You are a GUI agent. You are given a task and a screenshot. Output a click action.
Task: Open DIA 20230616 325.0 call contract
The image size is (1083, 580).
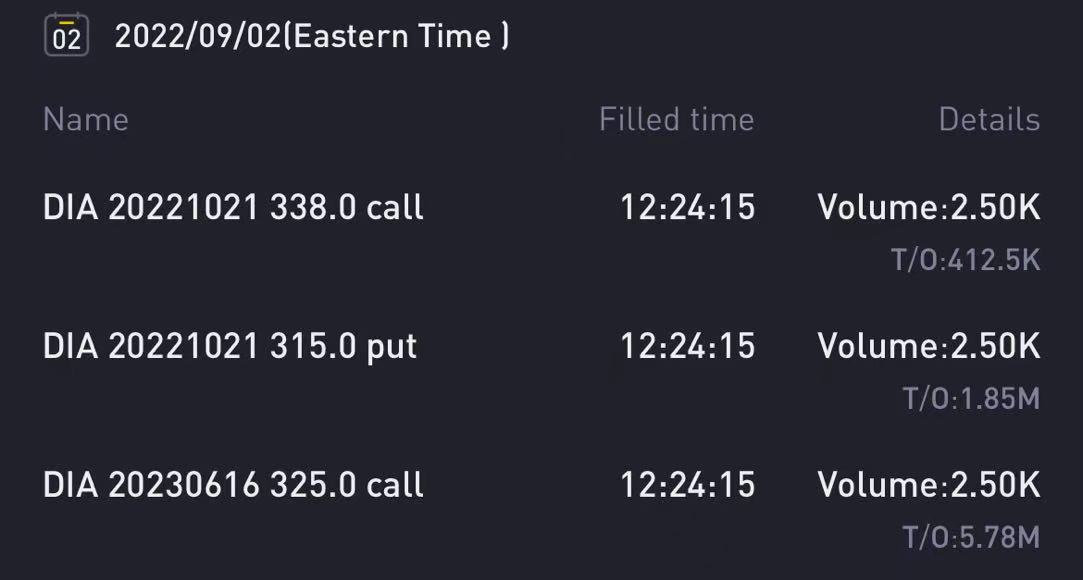233,485
